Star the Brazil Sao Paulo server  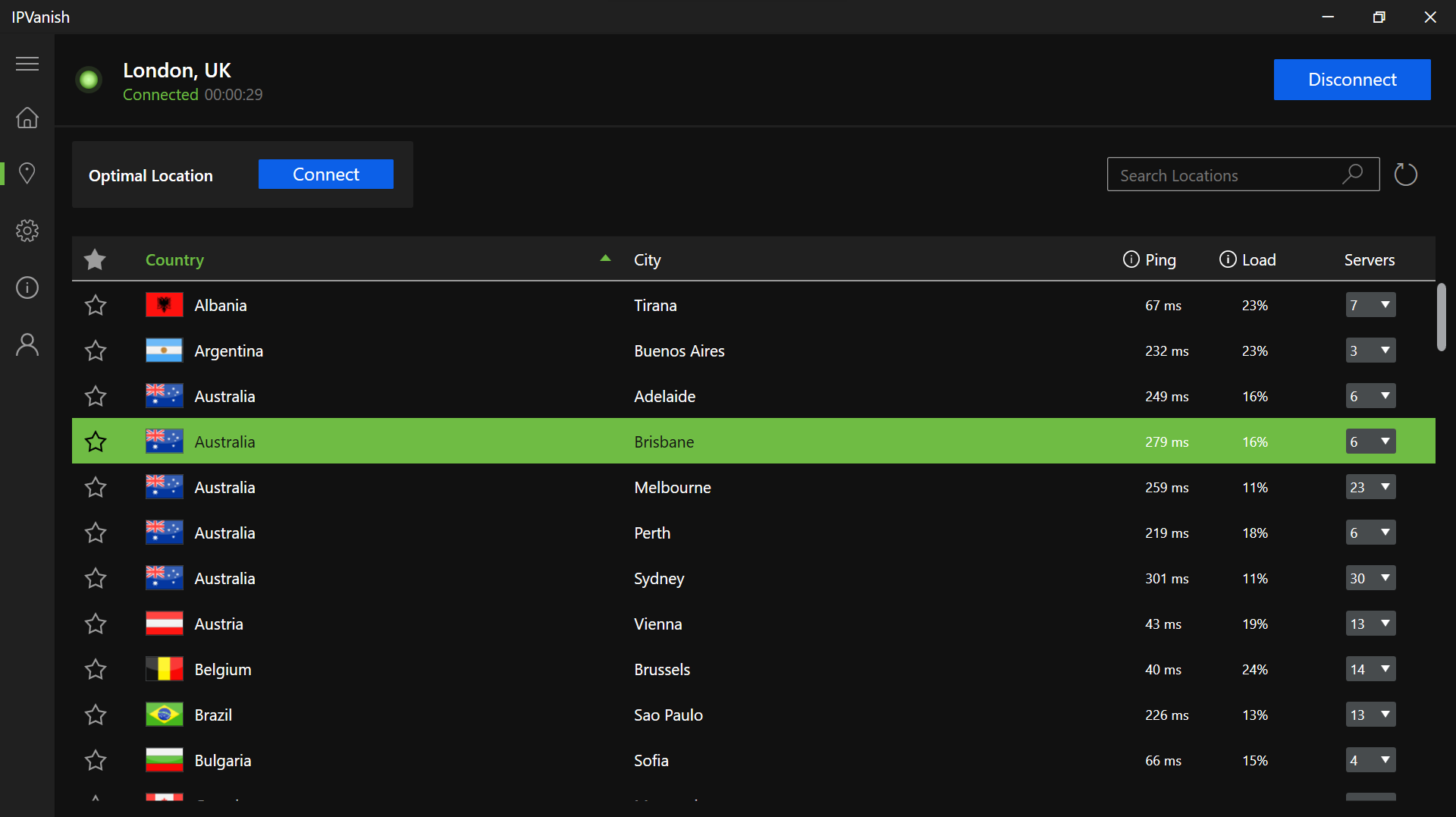[96, 715]
